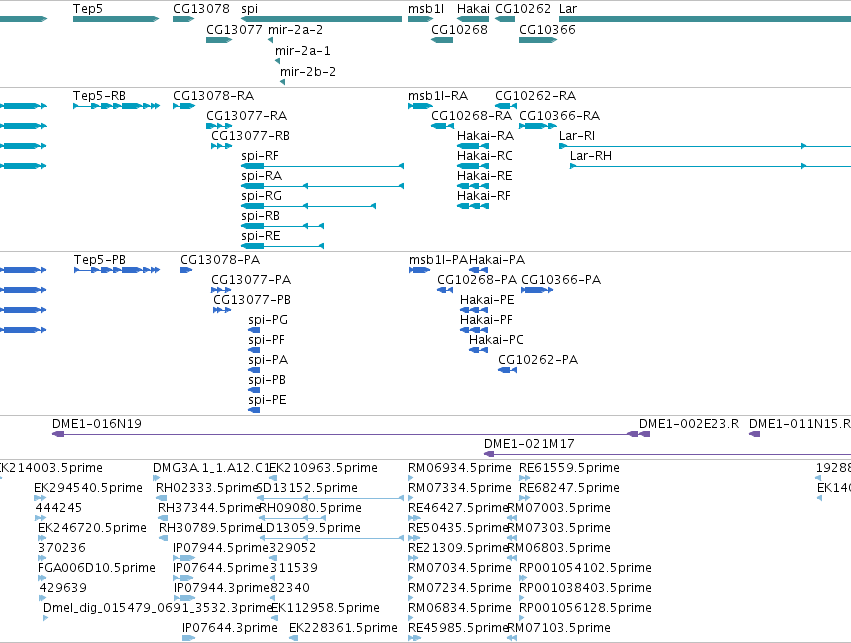The width and height of the screenshot is (851, 643).
Task: Select the mir-2a-1 gene label
Action: tap(303, 50)
